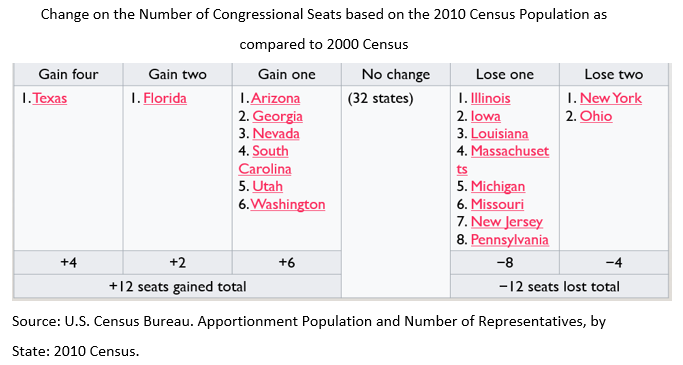
Task: Open the Texas state link
Action: [x=50, y=98]
